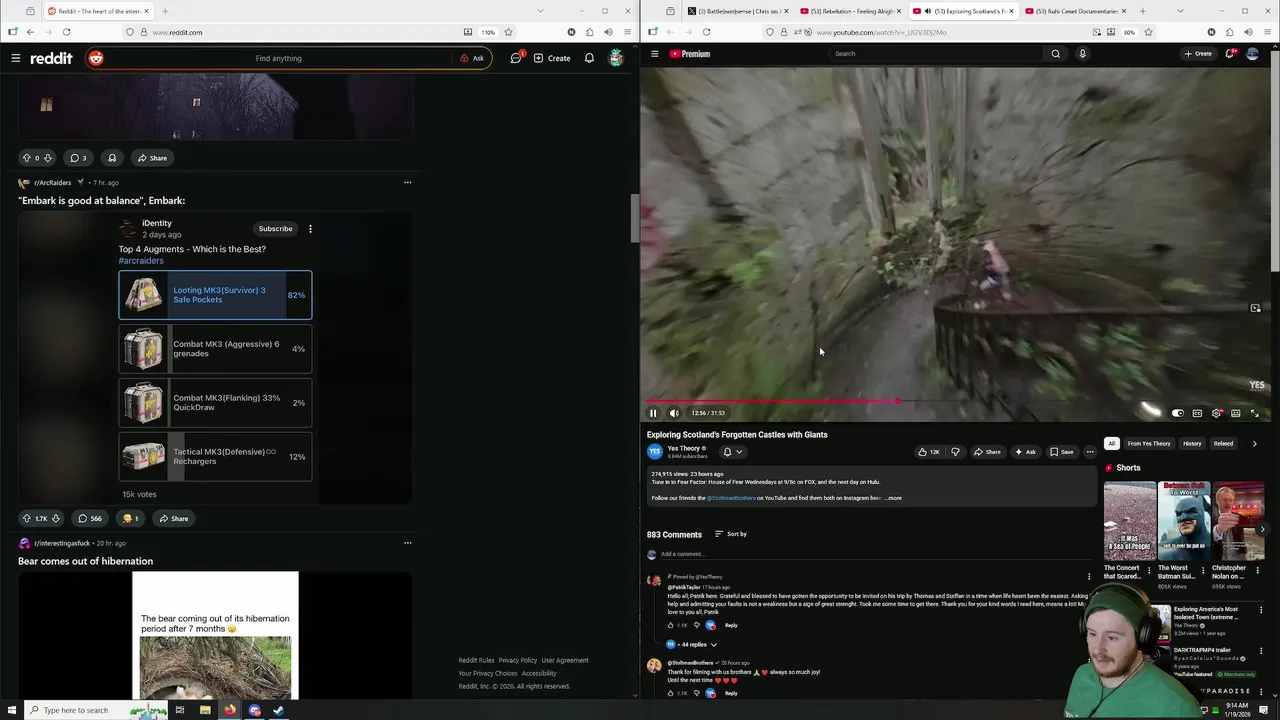Open notification bell dropdown for Yes Theory

[732, 452]
